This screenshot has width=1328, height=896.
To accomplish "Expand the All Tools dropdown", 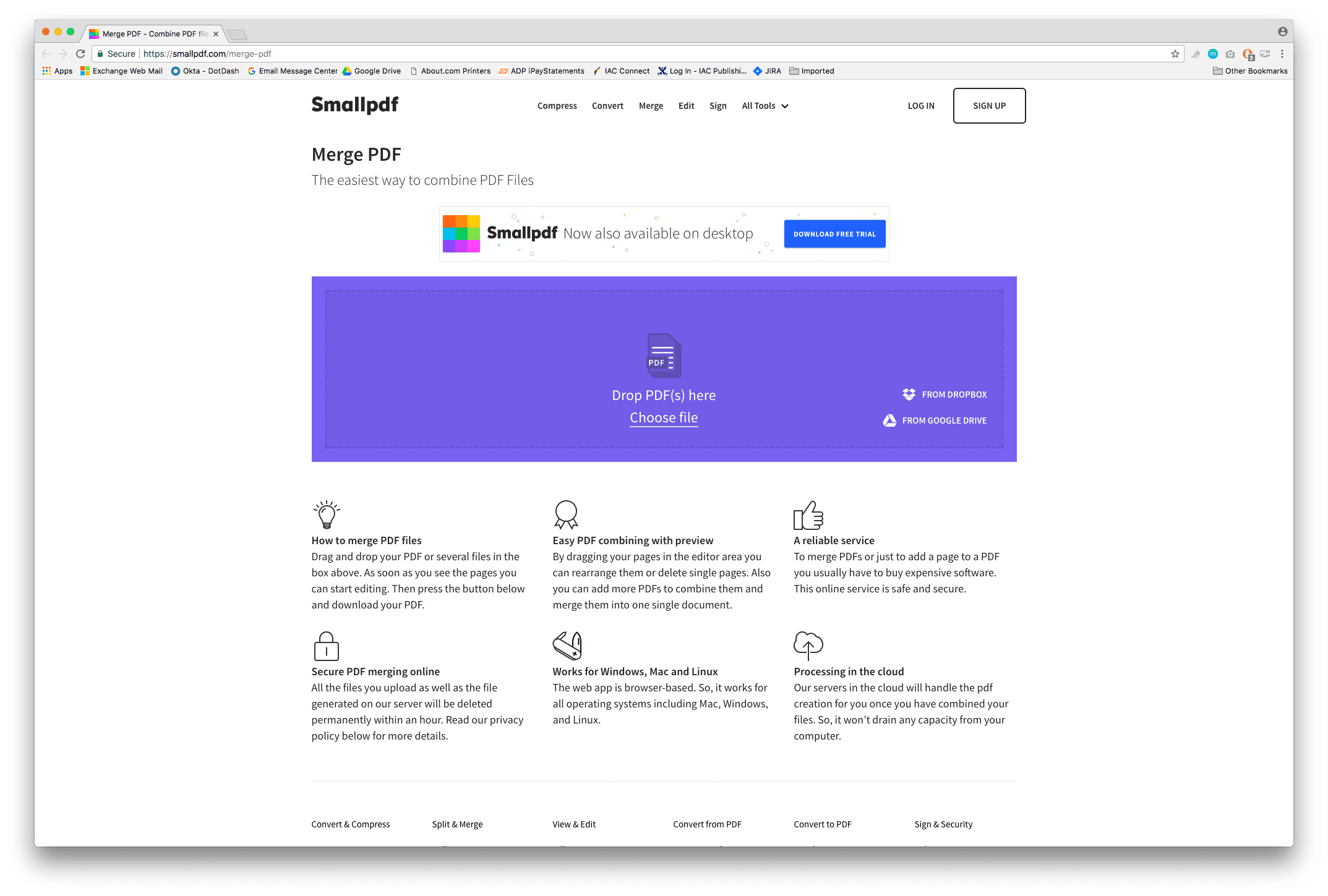I will pos(765,106).
